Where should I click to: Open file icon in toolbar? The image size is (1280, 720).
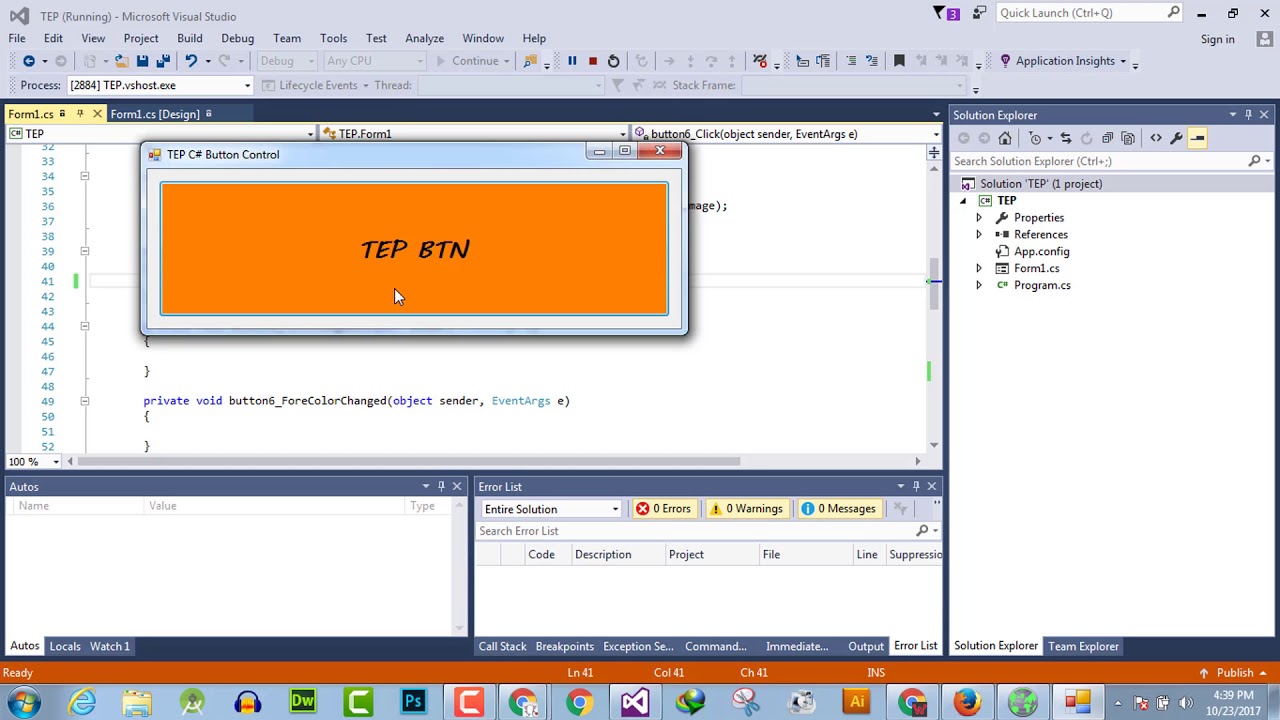pyautogui.click(x=121, y=61)
